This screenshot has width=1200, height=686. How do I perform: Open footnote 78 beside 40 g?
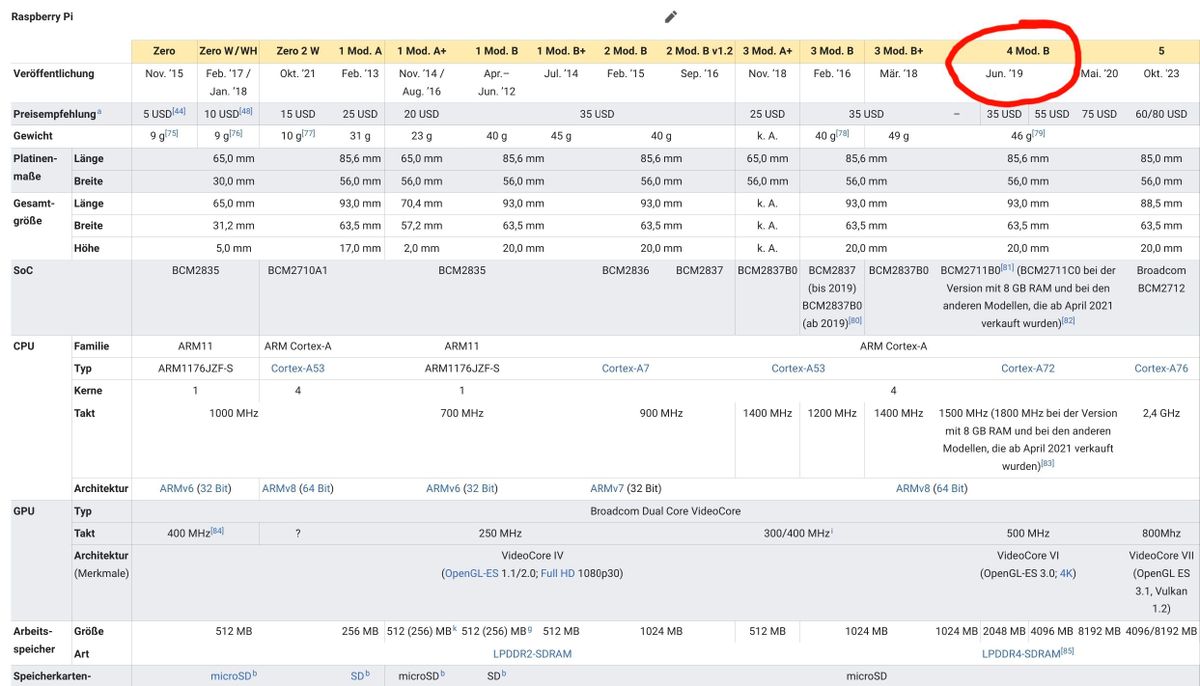[x=843, y=132]
